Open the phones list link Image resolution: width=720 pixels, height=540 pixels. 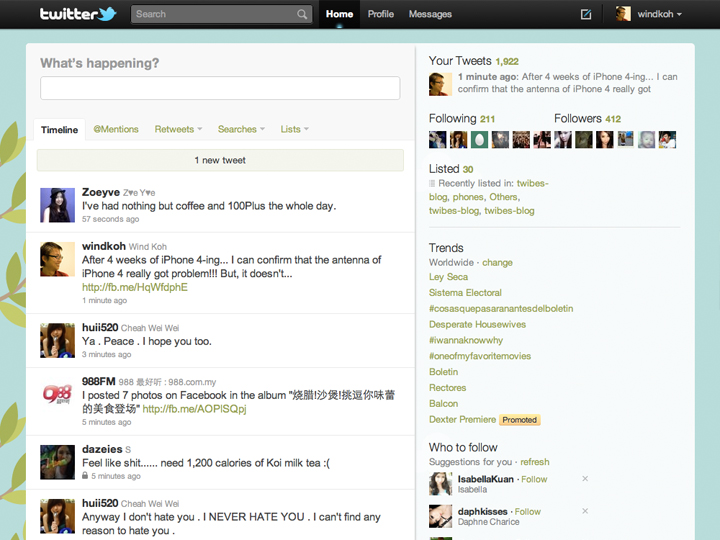[x=468, y=197]
